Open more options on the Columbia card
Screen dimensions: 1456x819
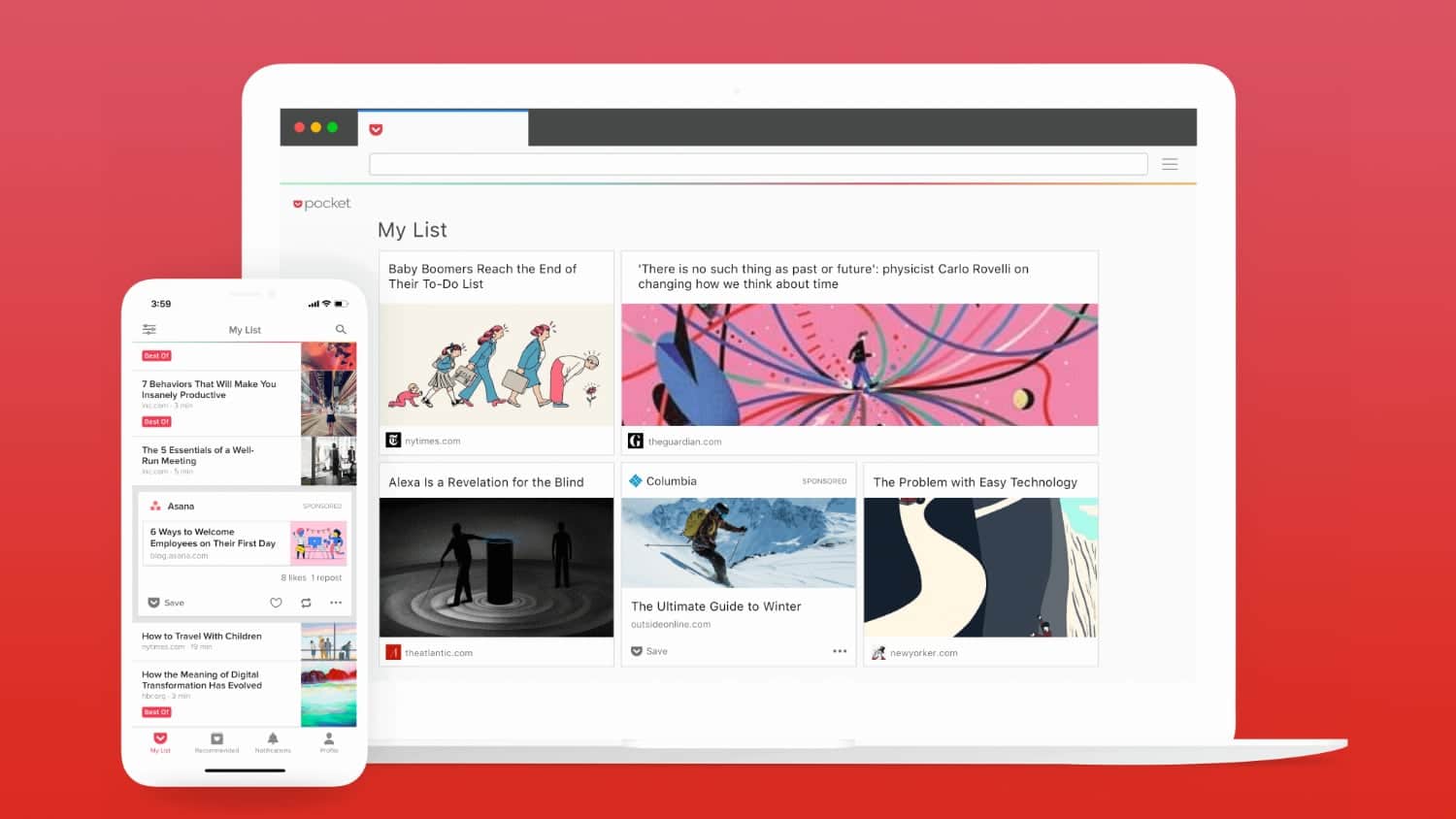(x=840, y=651)
